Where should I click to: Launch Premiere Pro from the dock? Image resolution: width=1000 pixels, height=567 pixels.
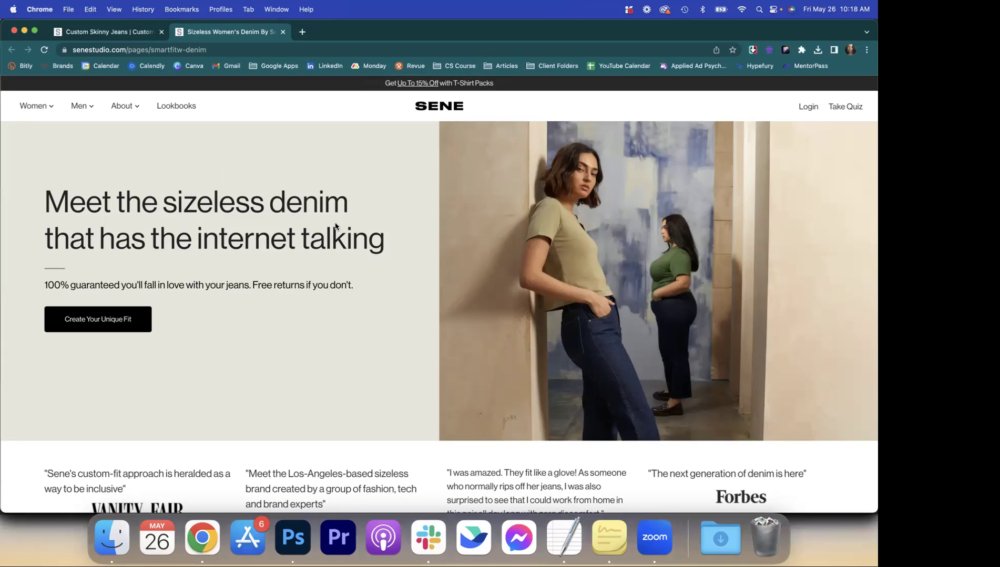338,537
